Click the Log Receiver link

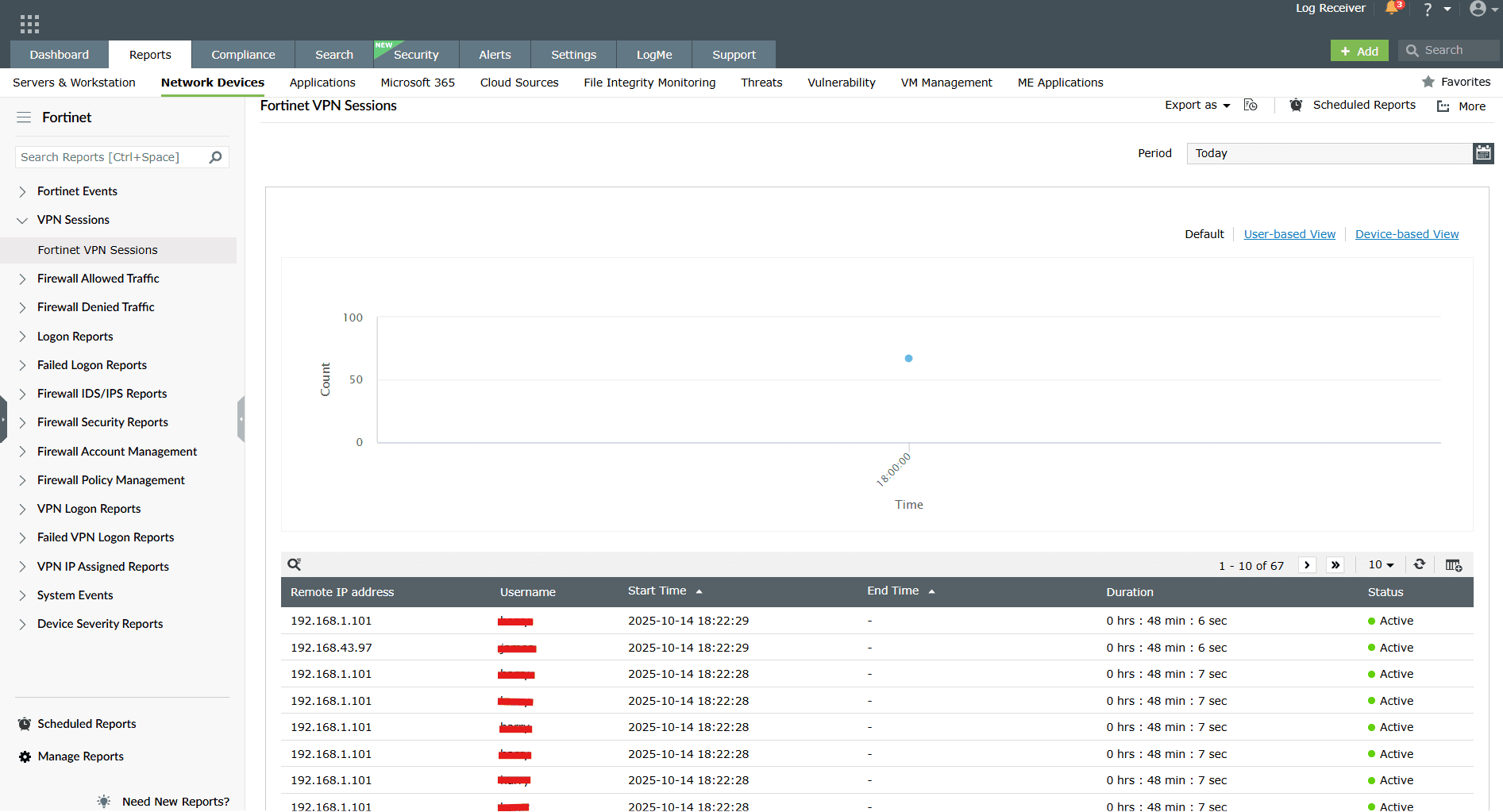[1331, 8]
